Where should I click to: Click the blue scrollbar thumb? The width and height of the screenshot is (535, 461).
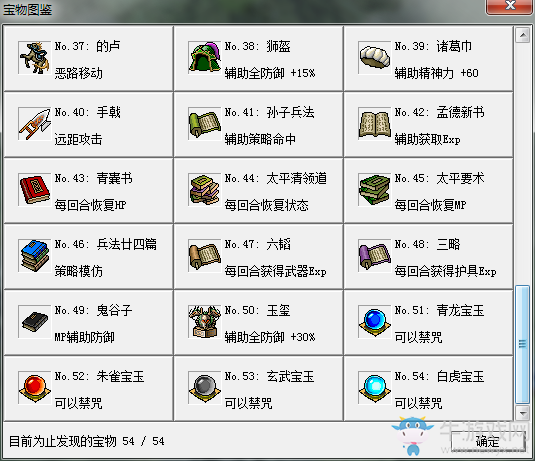522,344
